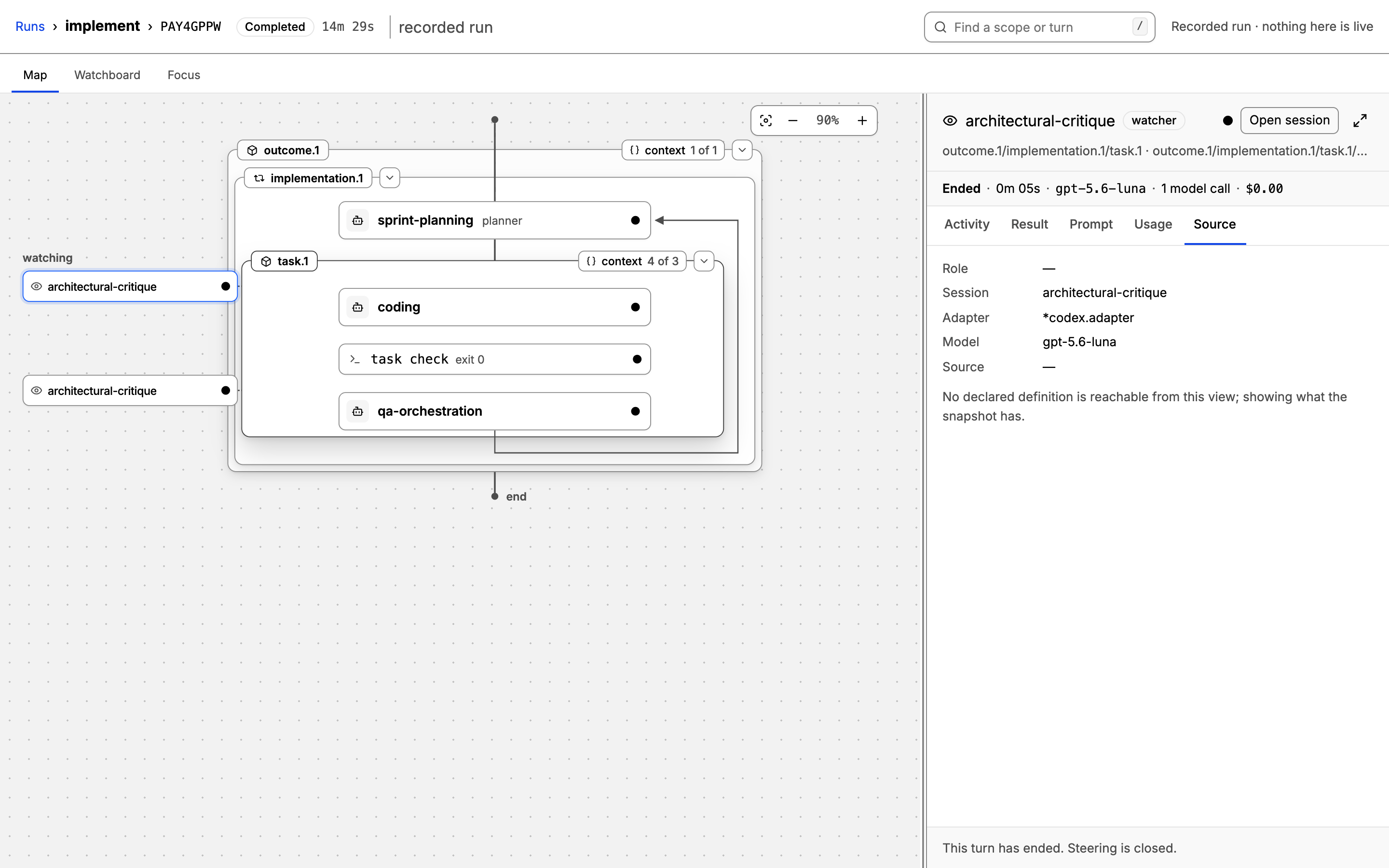Click the Completed status badge

click(275, 27)
